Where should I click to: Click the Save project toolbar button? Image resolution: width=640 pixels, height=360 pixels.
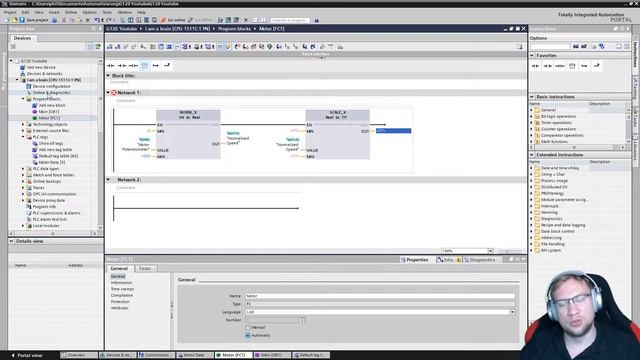pyautogui.click(x=33, y=20)
